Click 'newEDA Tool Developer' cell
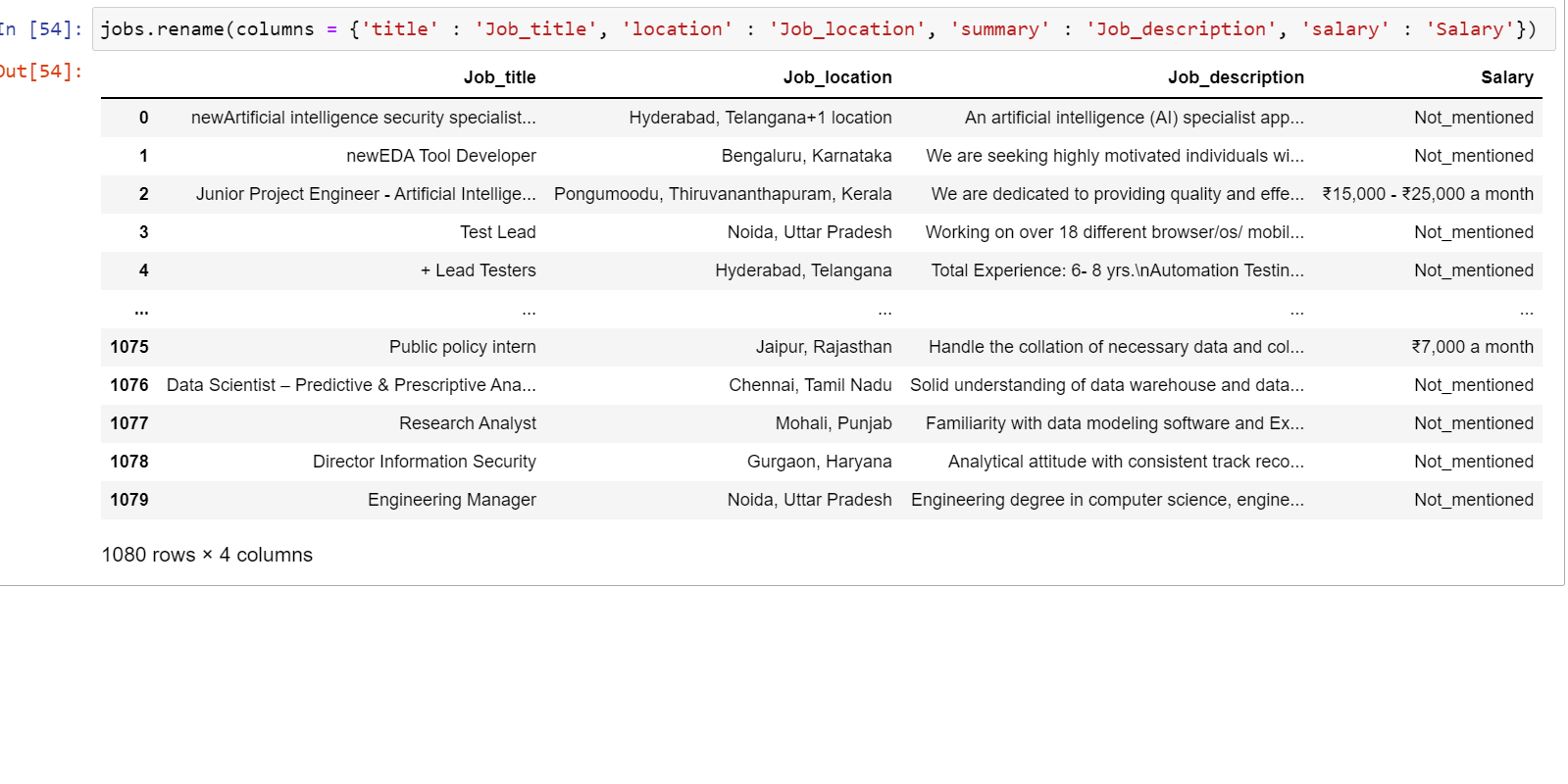 pos(441,156)
